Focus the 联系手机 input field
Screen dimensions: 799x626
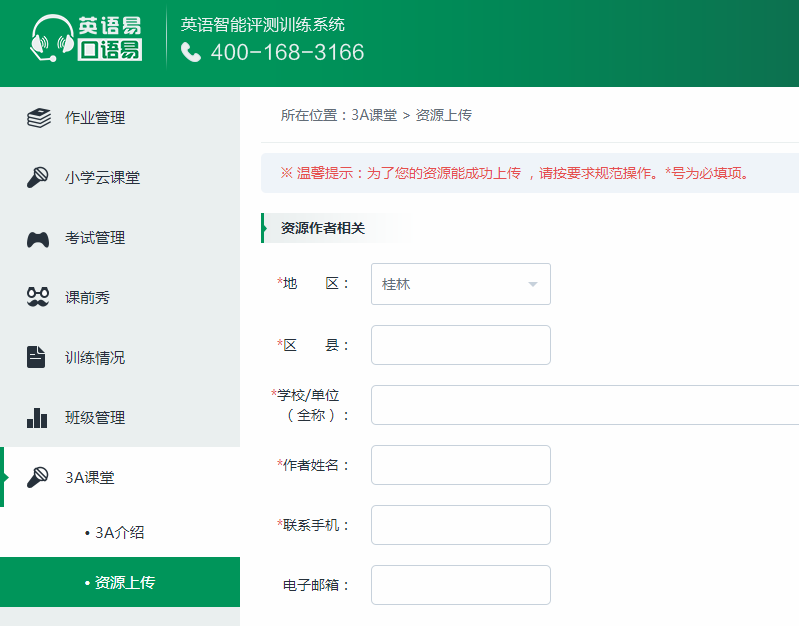coord(461,525)
